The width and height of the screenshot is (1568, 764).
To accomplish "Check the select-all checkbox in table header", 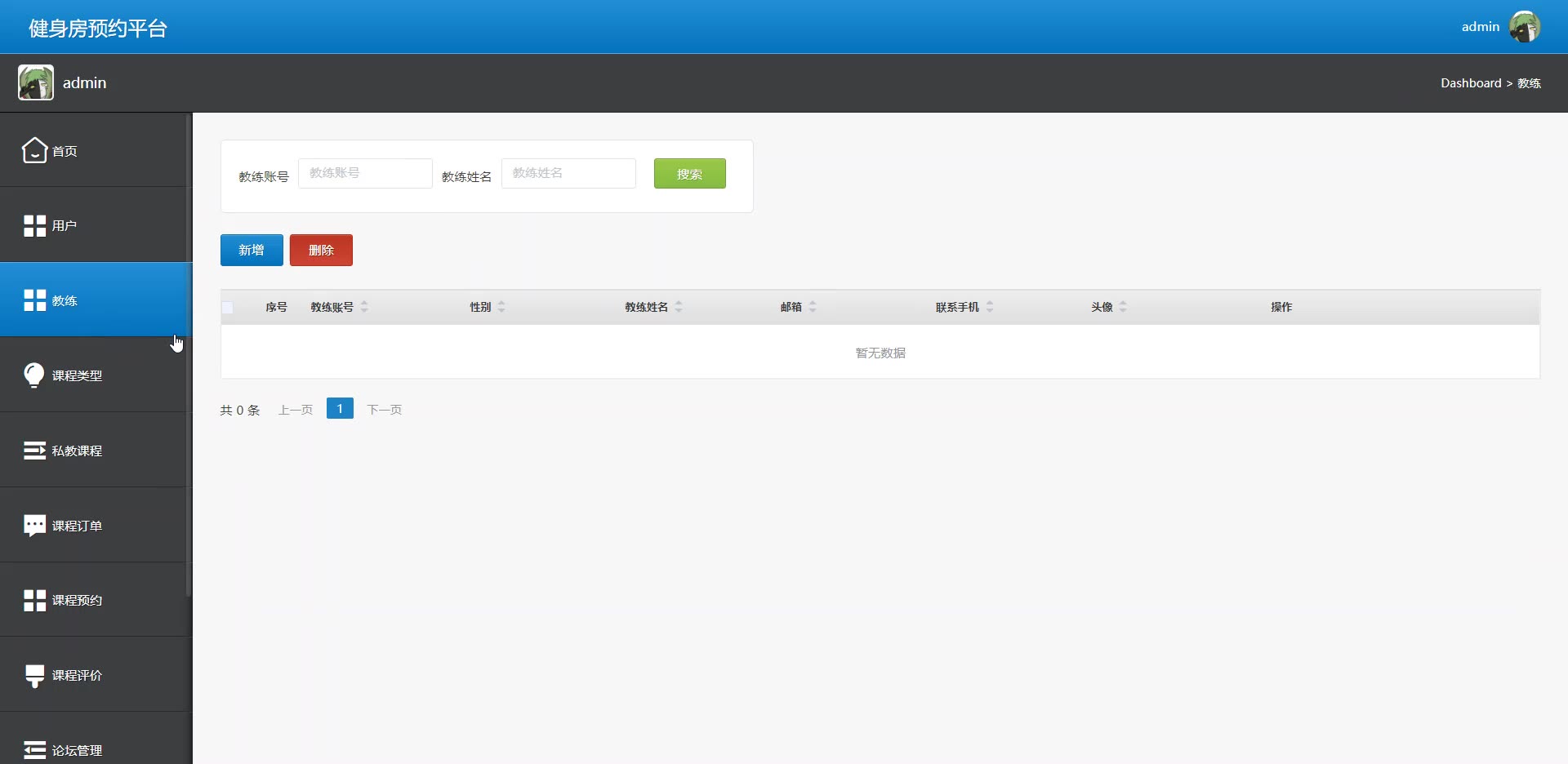I will [227, 308].
